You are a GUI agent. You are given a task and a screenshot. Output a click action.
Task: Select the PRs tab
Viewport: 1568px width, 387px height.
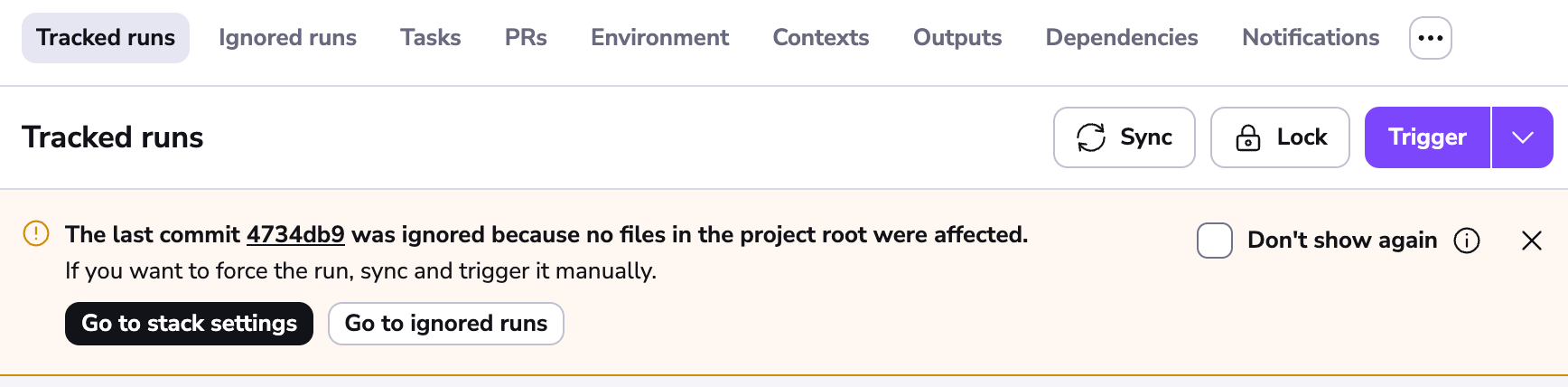point(526,38)
